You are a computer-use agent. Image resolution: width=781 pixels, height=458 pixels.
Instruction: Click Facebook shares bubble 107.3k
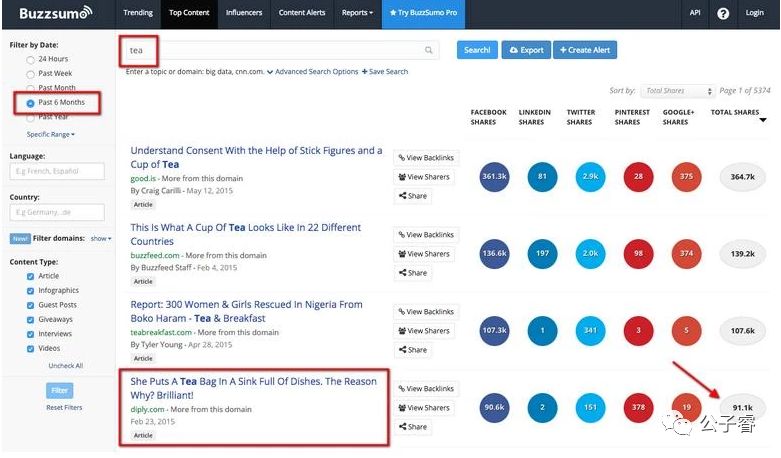494,331
